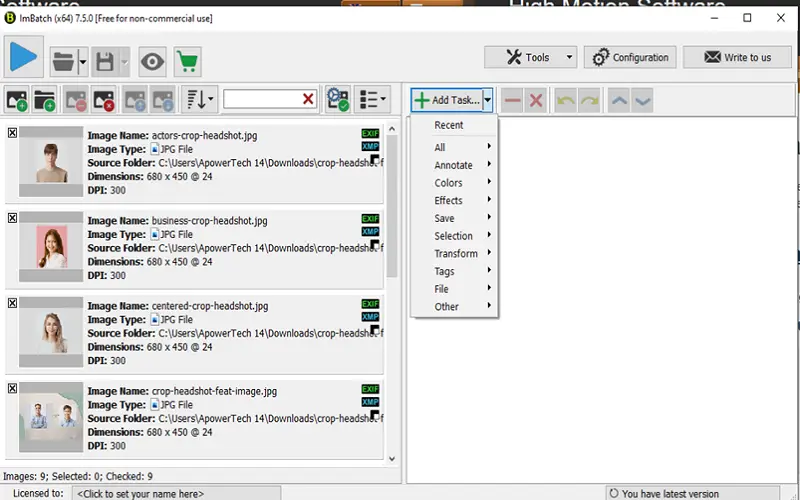Click the delete all tasks X icon
The image size is (800, 500).
[x=536, y=100]
